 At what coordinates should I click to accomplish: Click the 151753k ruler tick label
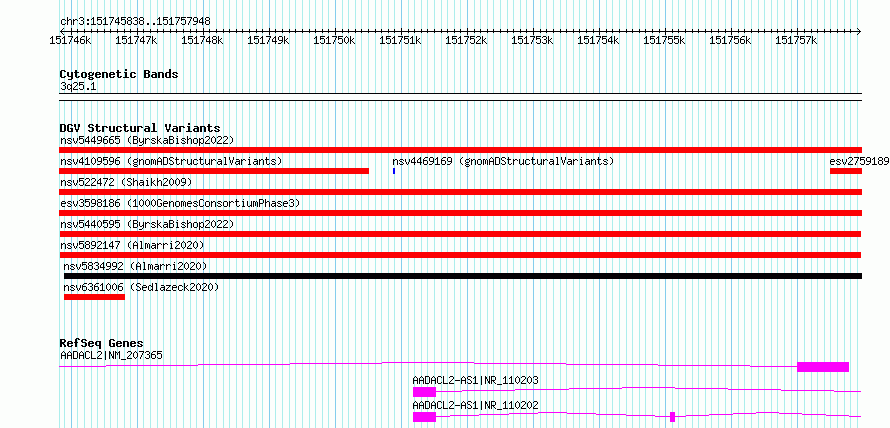coord(532,40)
